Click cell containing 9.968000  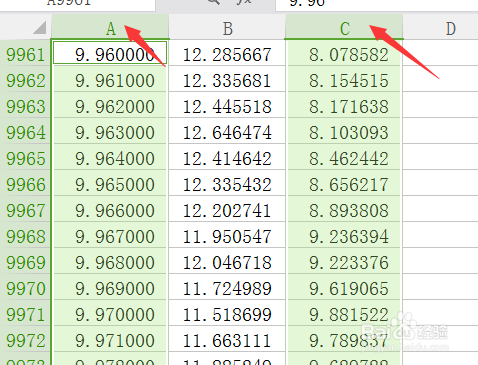click(110, 261)
